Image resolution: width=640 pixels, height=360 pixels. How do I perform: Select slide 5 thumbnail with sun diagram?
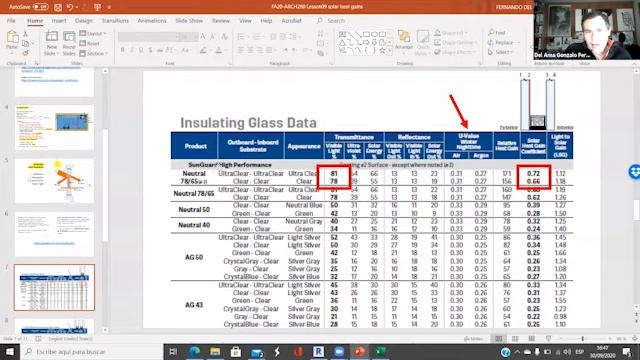point(54,180)
